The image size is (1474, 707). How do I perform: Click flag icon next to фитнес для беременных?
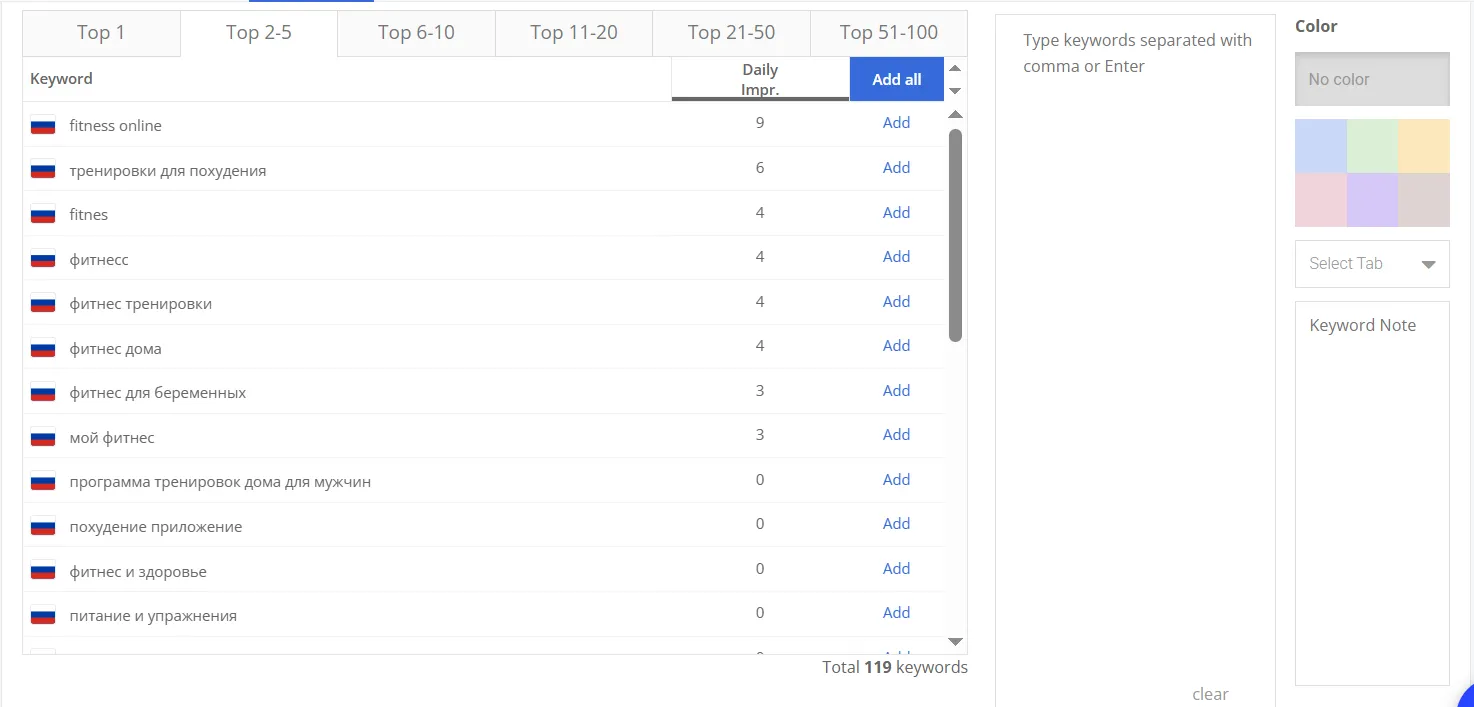[x=43, y=393]
